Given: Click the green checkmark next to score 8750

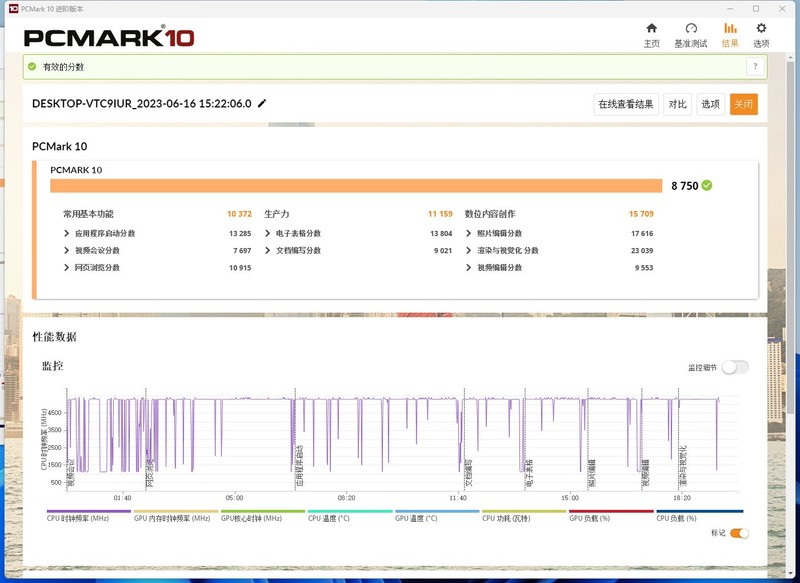Looking at the screenshot, I should point(707,186).
